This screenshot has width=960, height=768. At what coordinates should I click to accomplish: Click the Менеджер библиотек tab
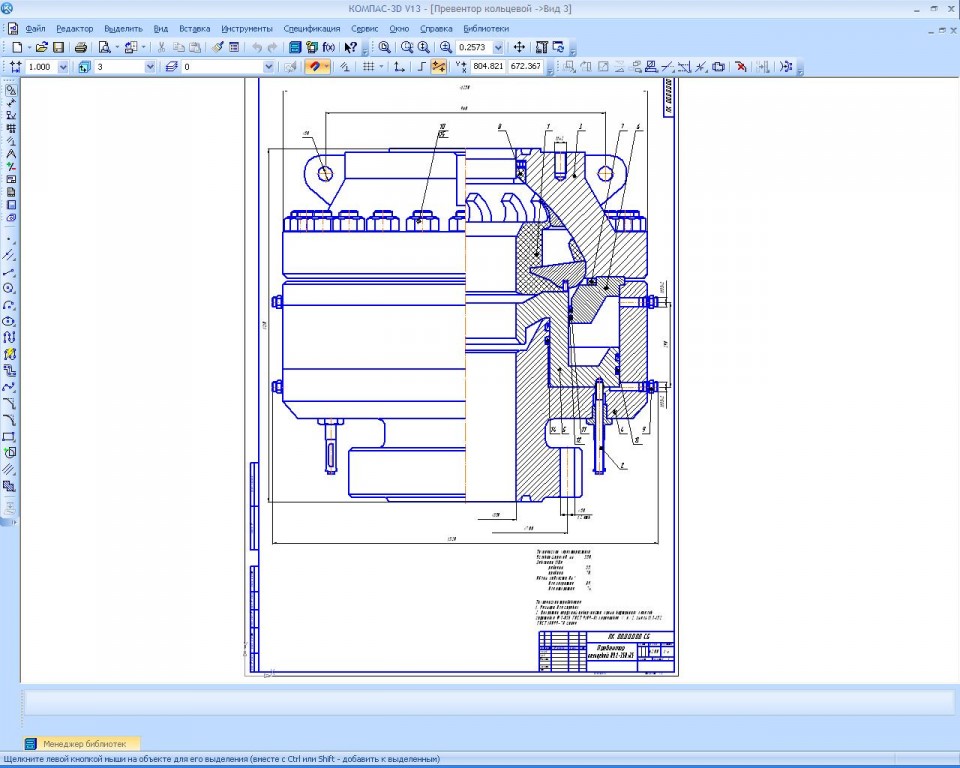[82, 744]
